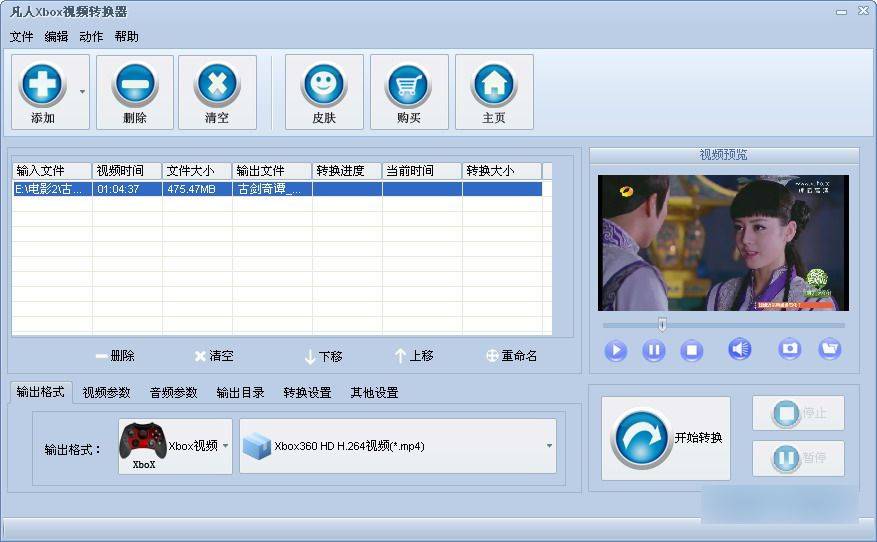Click the 清空 (Clear) toolbar icon
The height and width of the screenshot is (542, 877).
tap(217, 84)
